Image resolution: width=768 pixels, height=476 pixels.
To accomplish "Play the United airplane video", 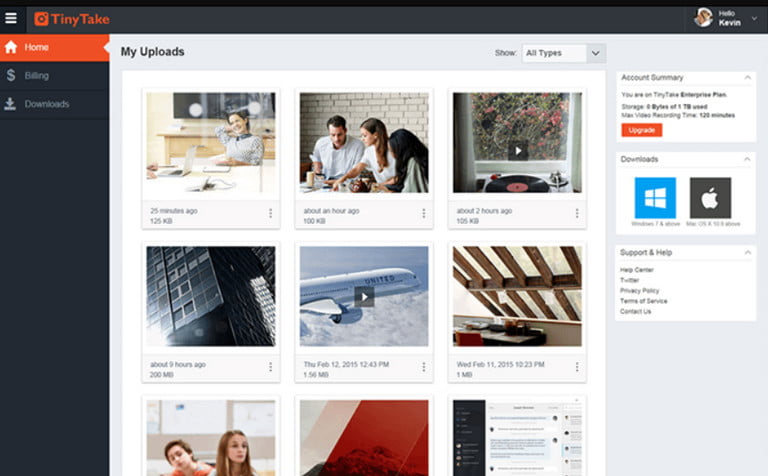I will tap(364, 296).
